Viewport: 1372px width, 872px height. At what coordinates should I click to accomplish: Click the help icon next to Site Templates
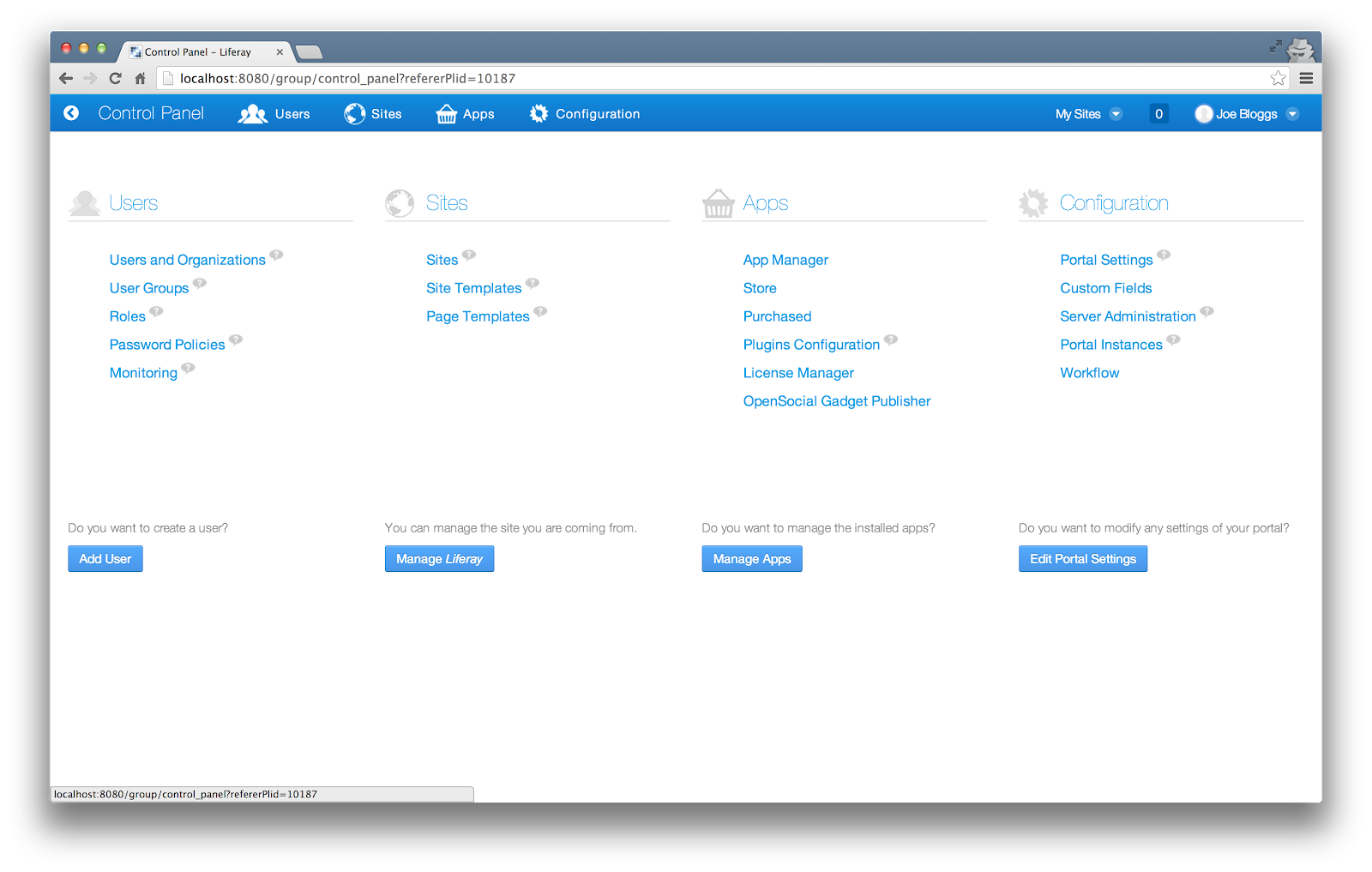point(533,283)
